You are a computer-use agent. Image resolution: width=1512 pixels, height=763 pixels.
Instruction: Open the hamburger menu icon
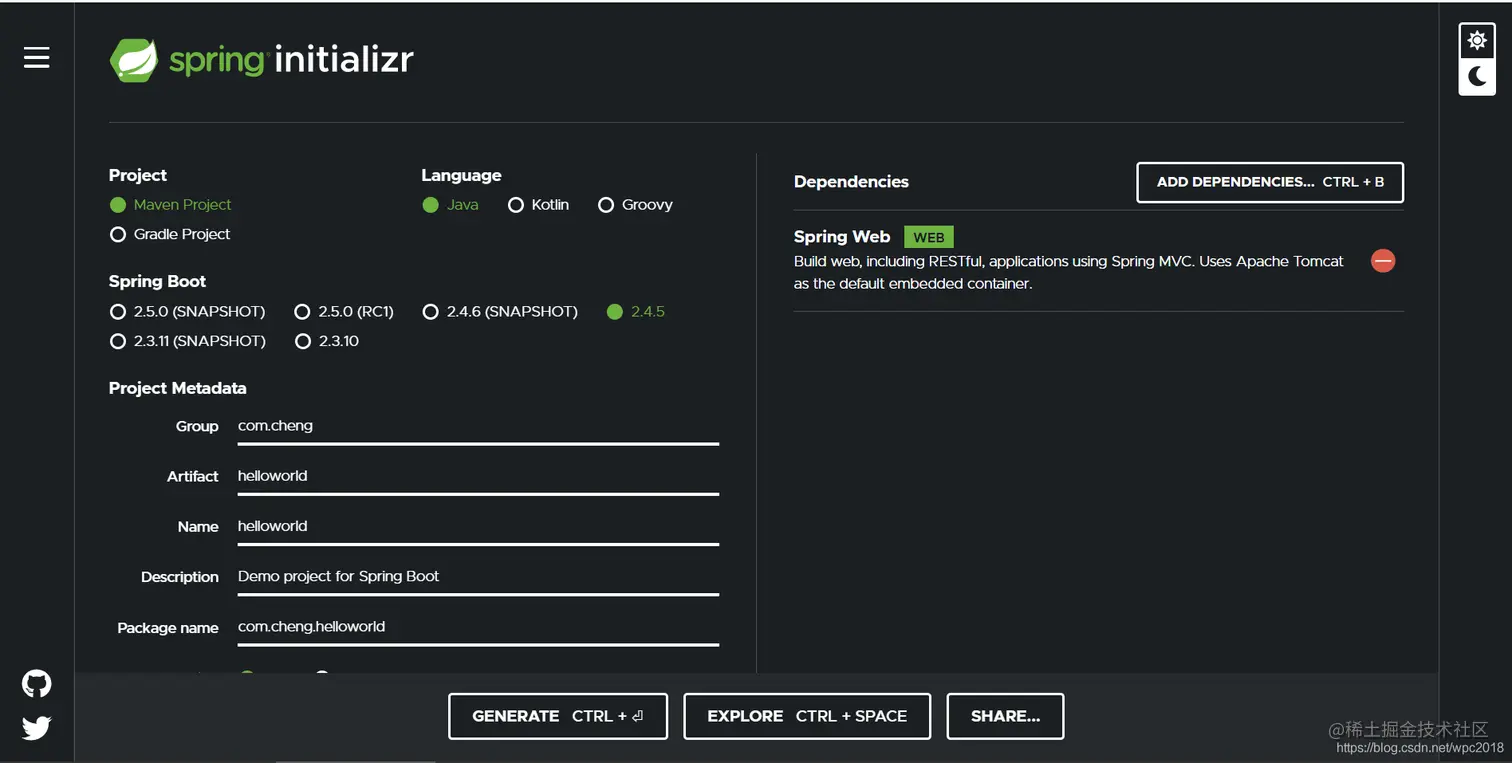pos(37,58)
